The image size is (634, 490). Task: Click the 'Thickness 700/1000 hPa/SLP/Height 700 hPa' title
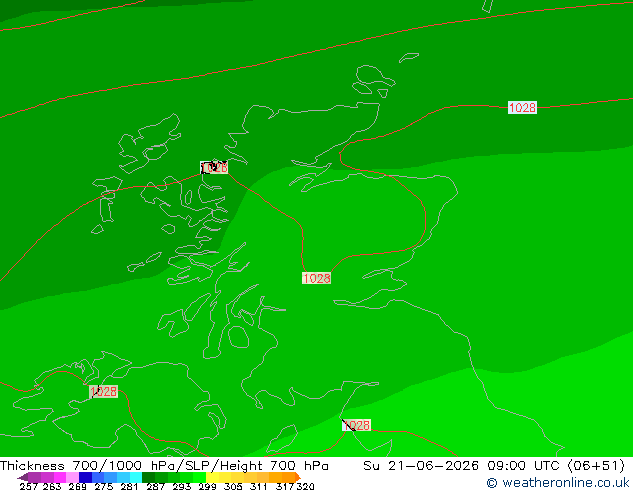164,465
